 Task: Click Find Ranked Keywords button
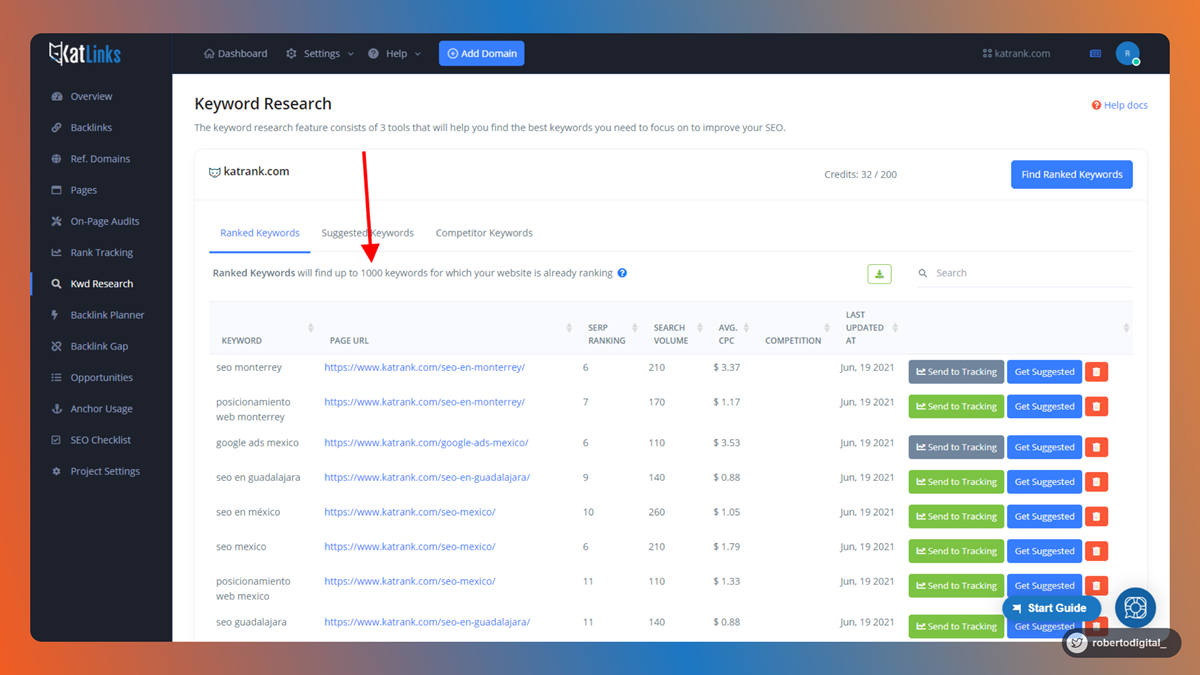(1072, 174)
